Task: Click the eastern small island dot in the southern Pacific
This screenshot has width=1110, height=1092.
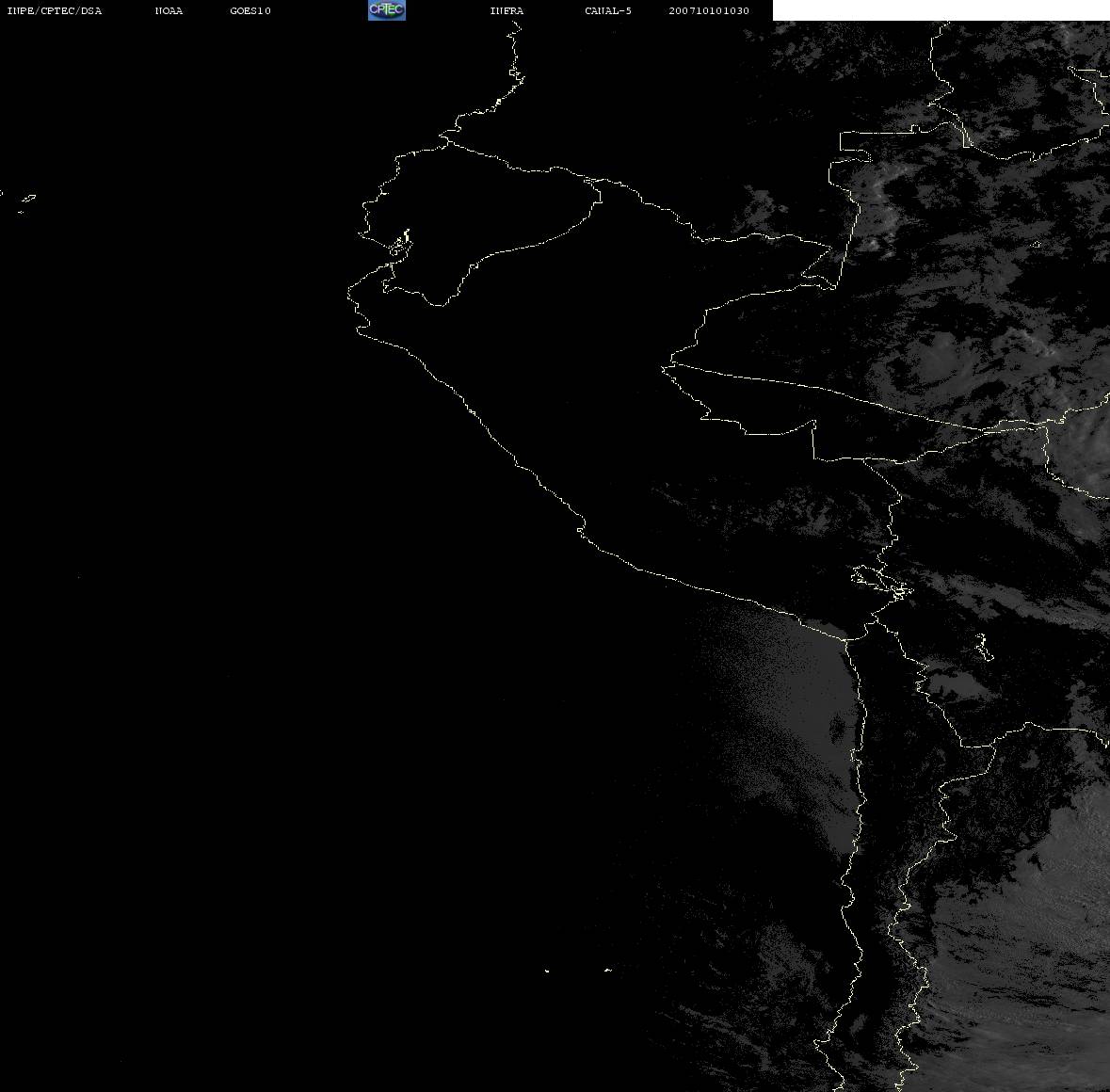Action: click(x=608, y=970)
